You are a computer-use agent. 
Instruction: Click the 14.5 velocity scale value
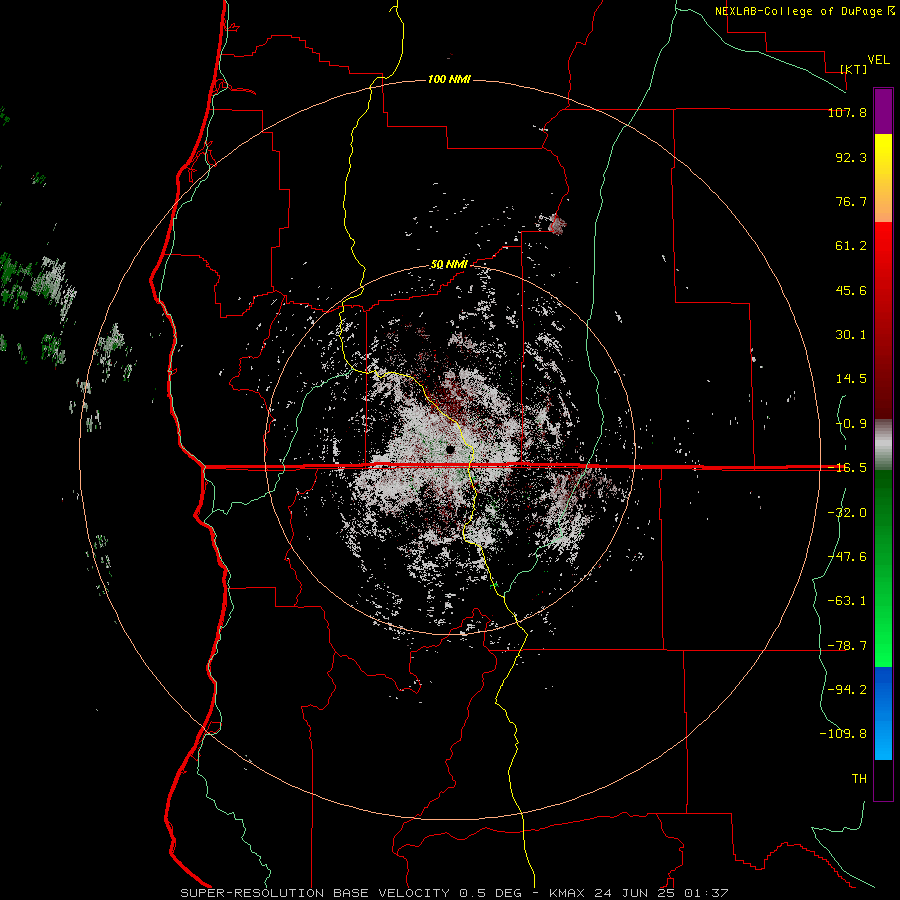click(x=851, y=379)
